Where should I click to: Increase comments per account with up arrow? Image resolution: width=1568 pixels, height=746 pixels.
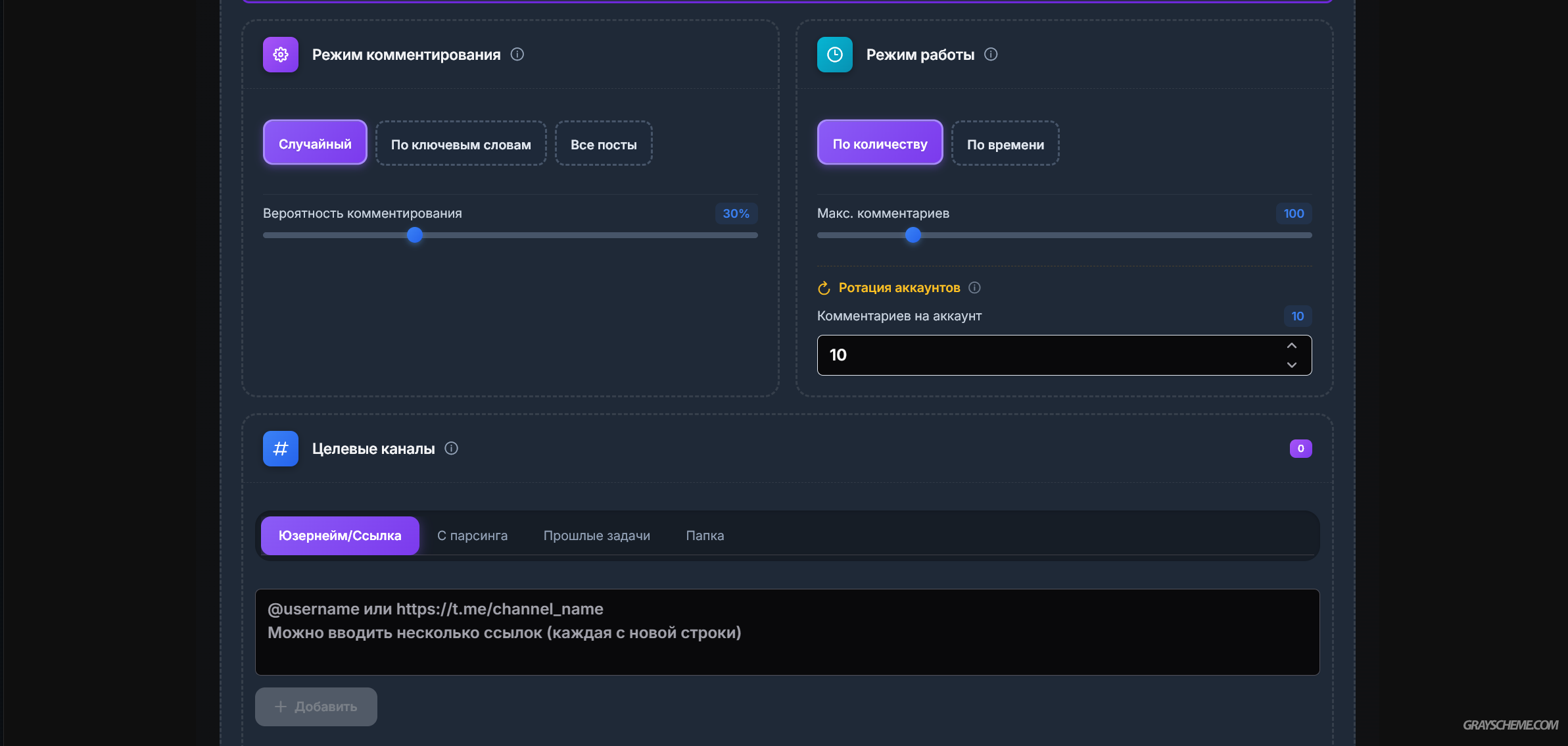pos(1291,346)
